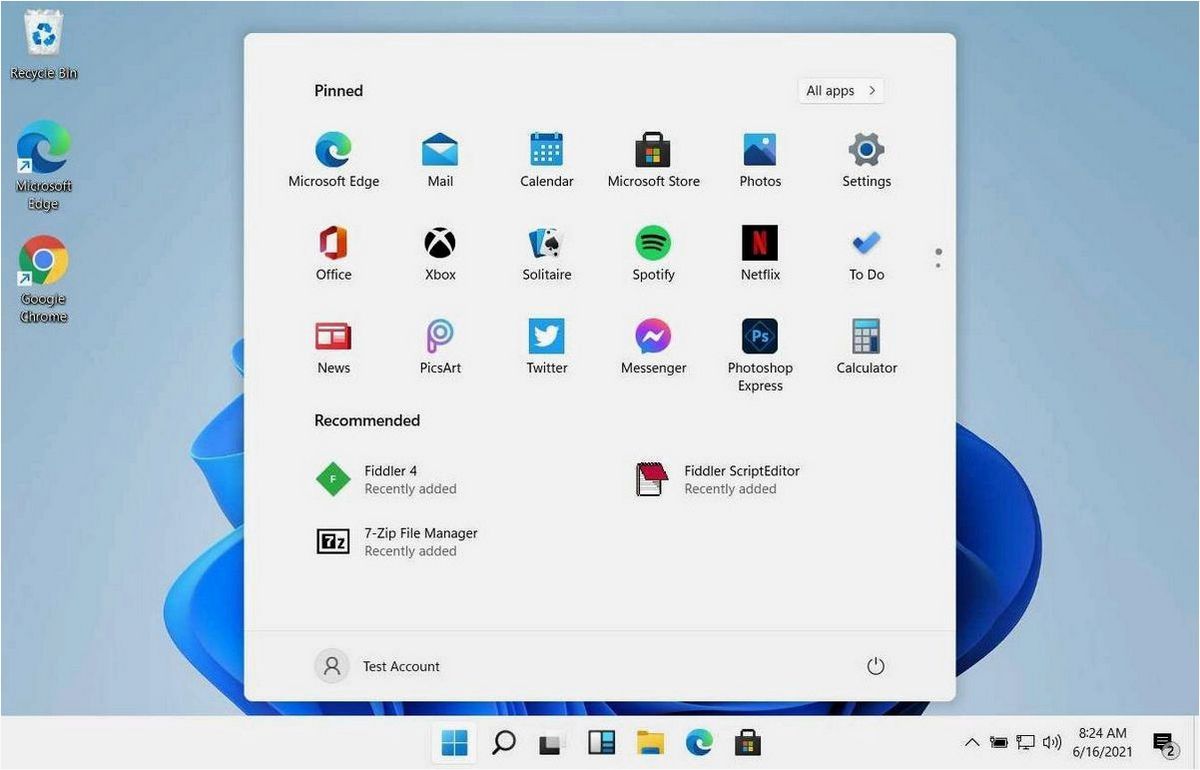This screenshot has height=770, width=1200.
Task: Click the network tray icon
Action: [x=1025, y=742]
